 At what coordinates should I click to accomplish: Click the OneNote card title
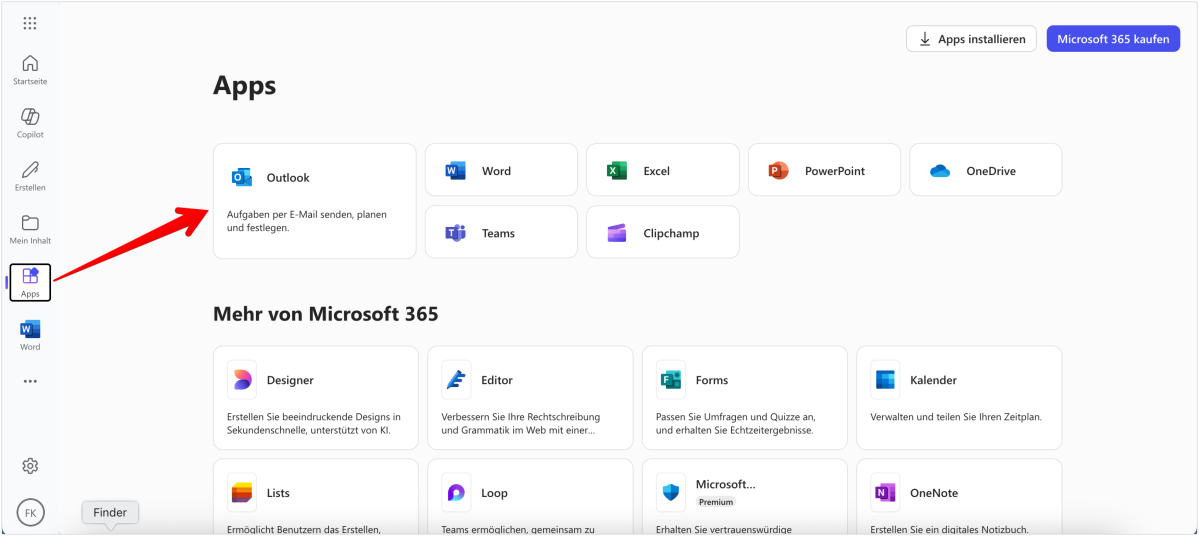pyautogui.click(x=934, y=493)
